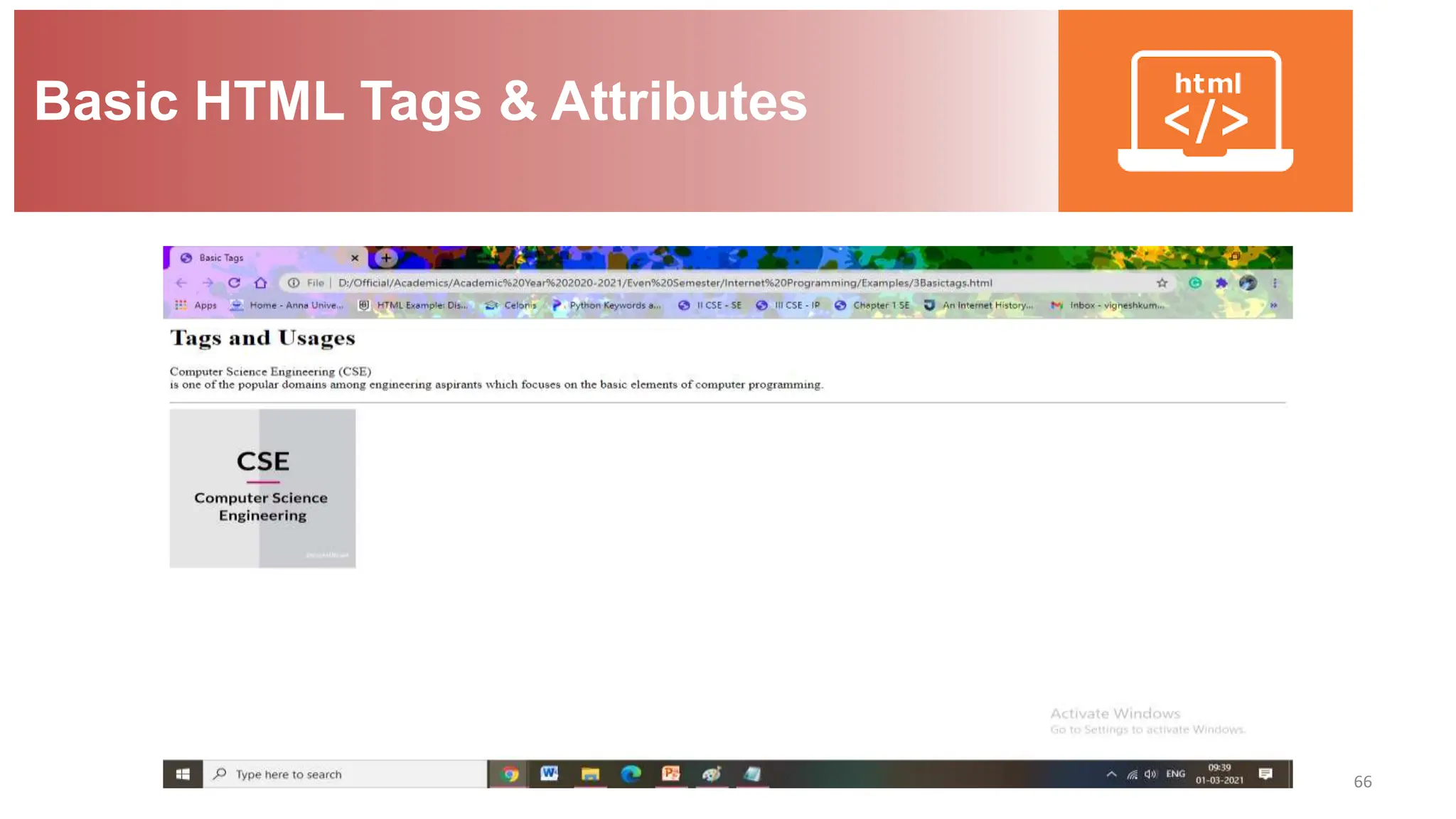
Task: Open Chrome from the taskbar
Action: 509,774
